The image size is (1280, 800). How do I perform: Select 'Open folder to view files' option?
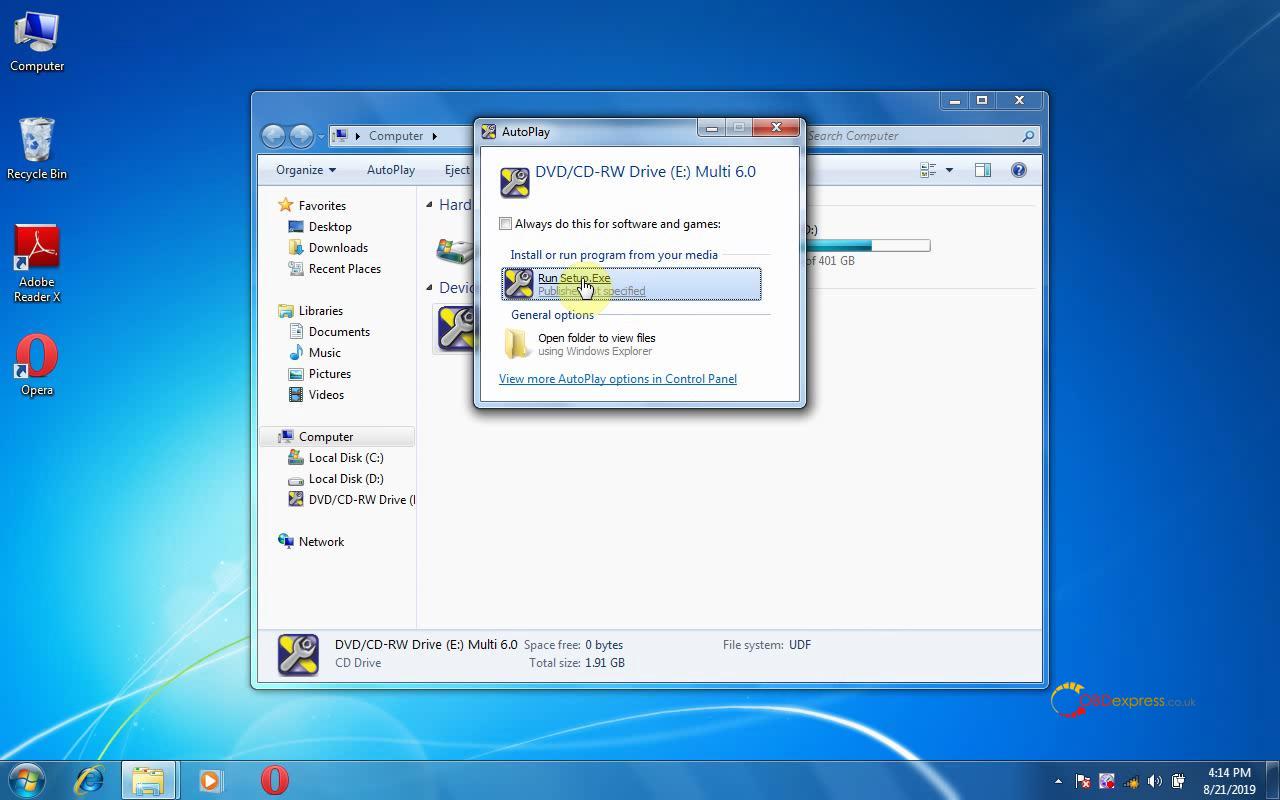pos(596,344)
